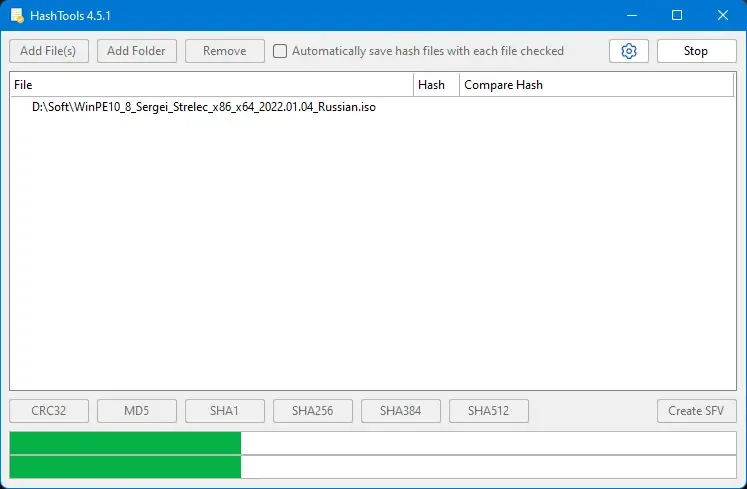Click the HashTools app icon in title bar
Image resolution: width=747 pixels, height=489 pixels.
coord(17,15)
